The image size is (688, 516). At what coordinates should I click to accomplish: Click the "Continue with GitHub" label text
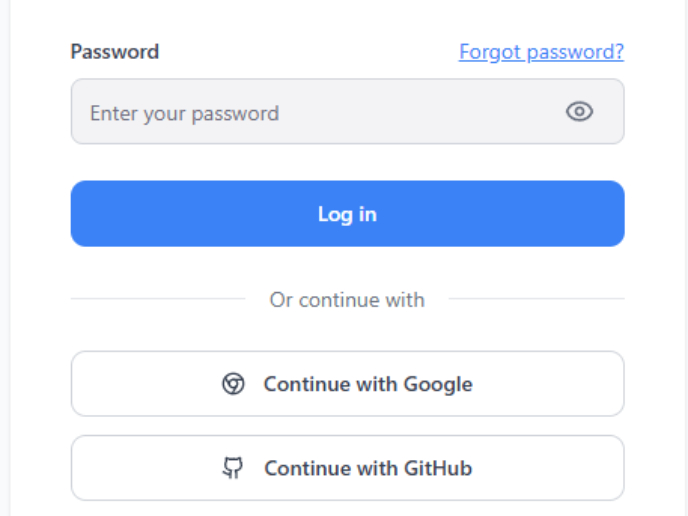pyautogui.click(x=367, y=468)
